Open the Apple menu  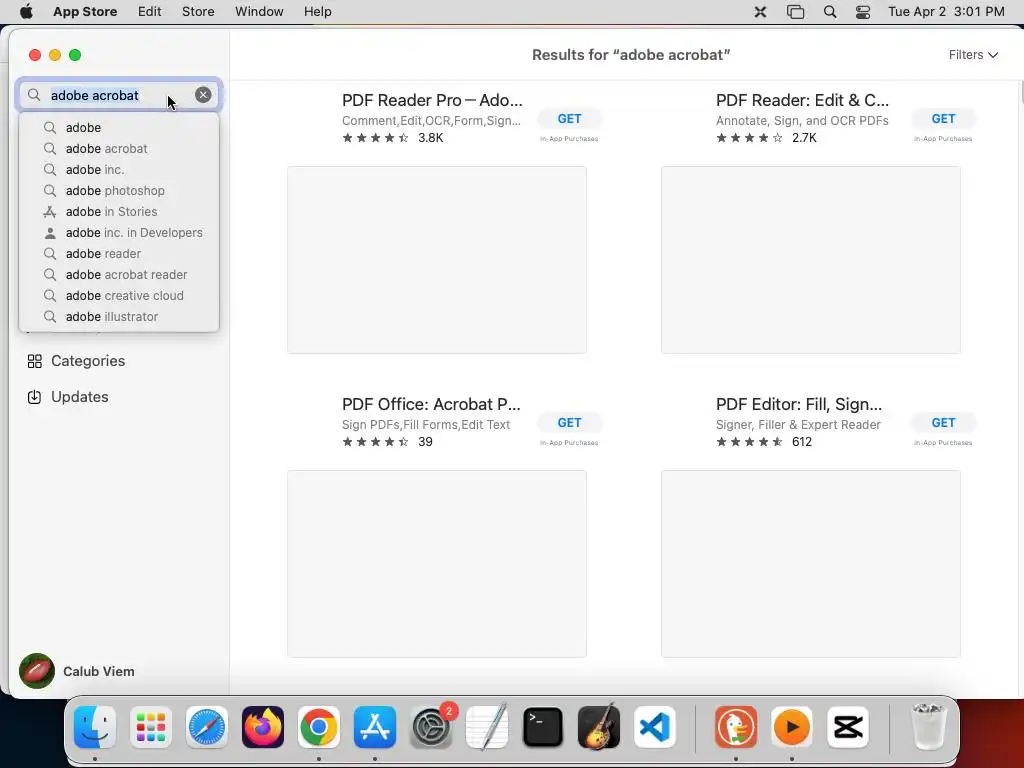coord(26,12)
